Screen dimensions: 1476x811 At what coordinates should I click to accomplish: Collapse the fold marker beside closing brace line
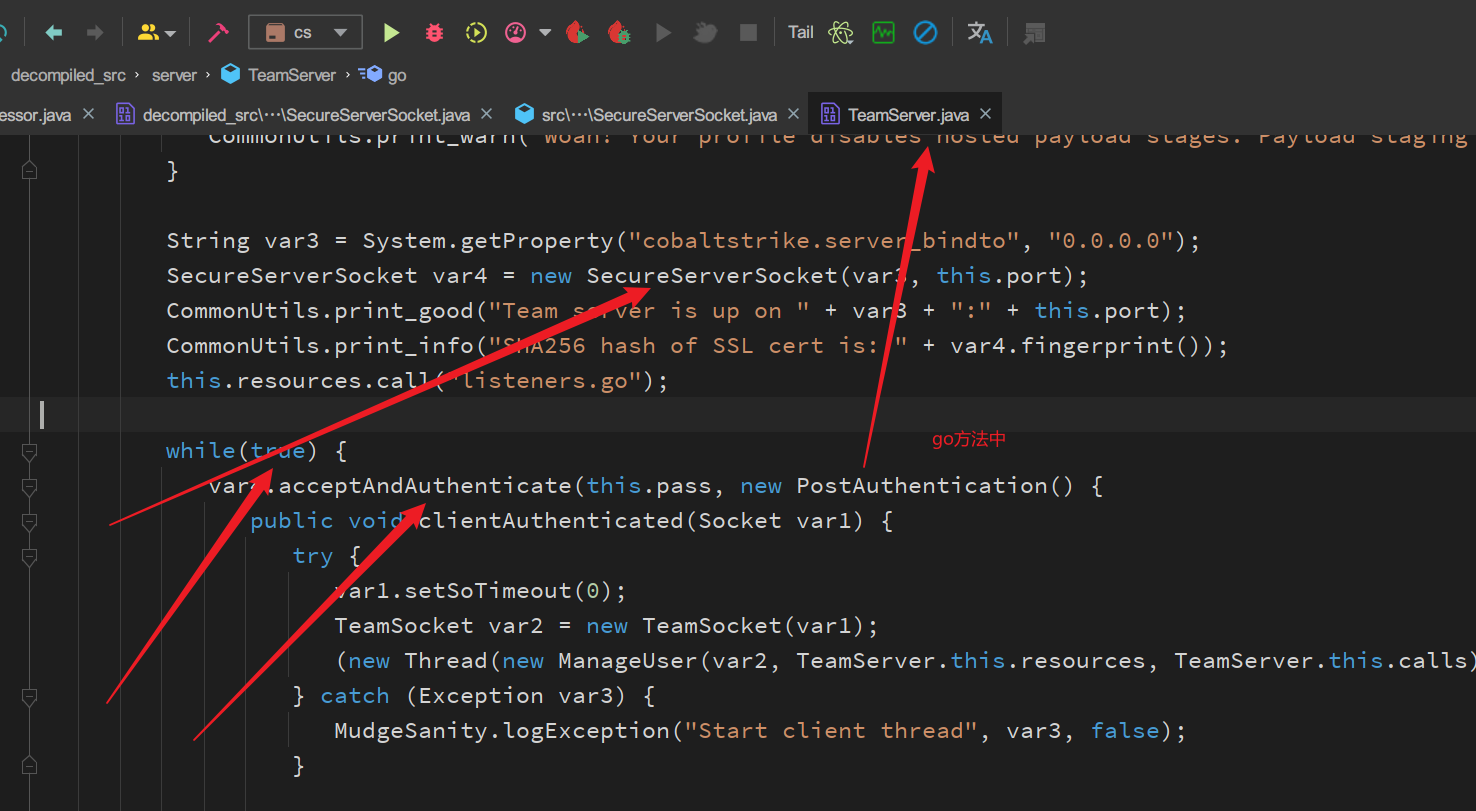29,171
